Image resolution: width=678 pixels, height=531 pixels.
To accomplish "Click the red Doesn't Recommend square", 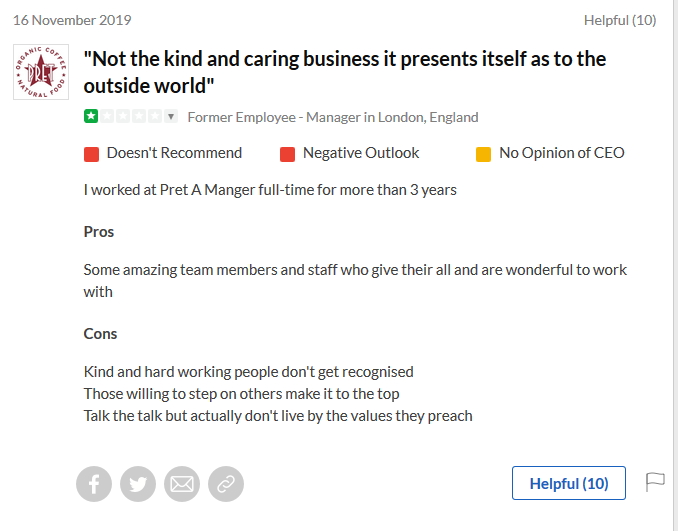I will (92, 154).
